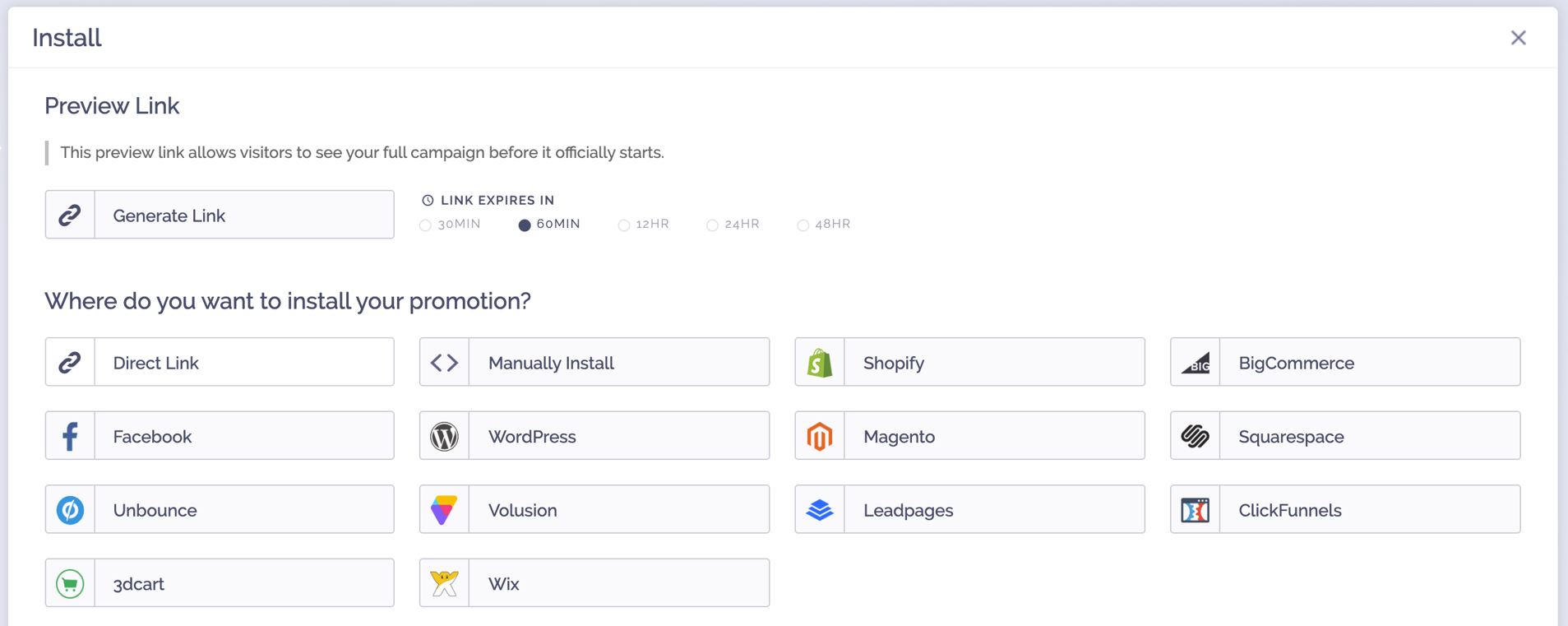The width and height of the screenshot is (1568, 626).
Task: Click the chain icon beside Generate Link
Action: 70,215
